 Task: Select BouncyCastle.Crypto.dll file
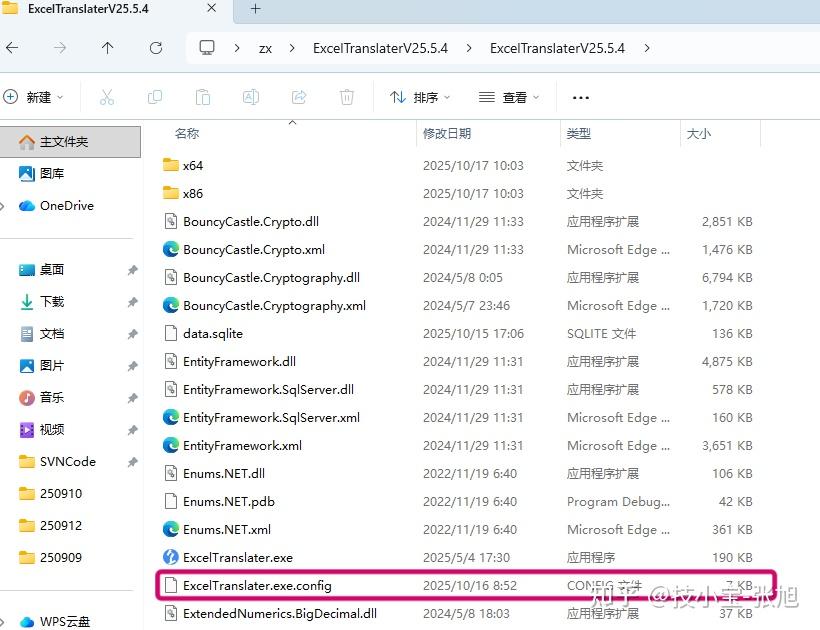(x=251, y=222)
